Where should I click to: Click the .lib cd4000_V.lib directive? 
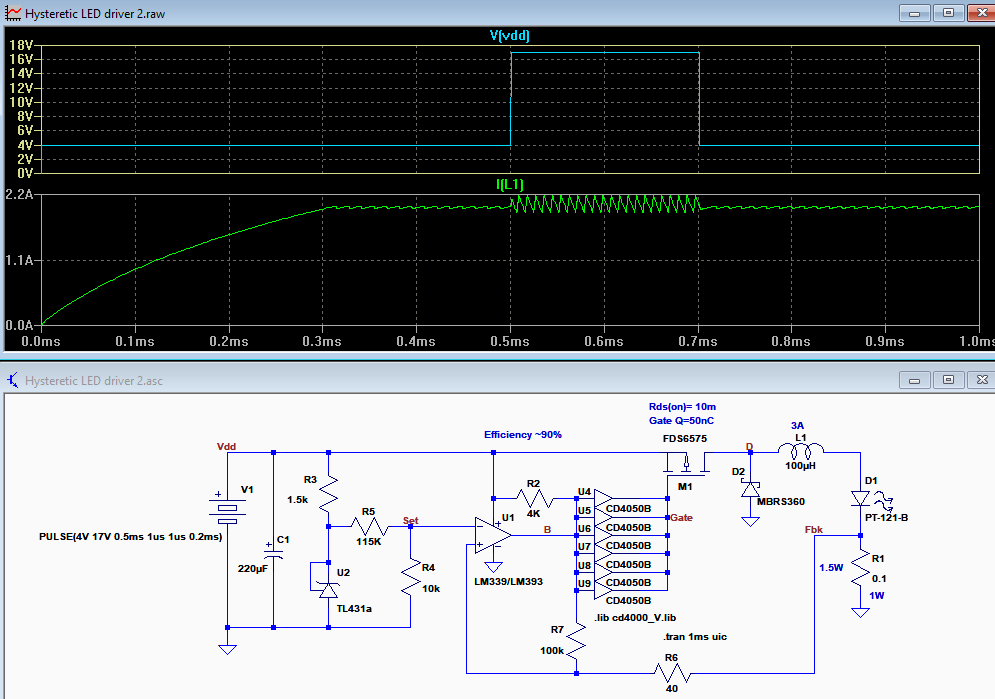coord(635,617)
